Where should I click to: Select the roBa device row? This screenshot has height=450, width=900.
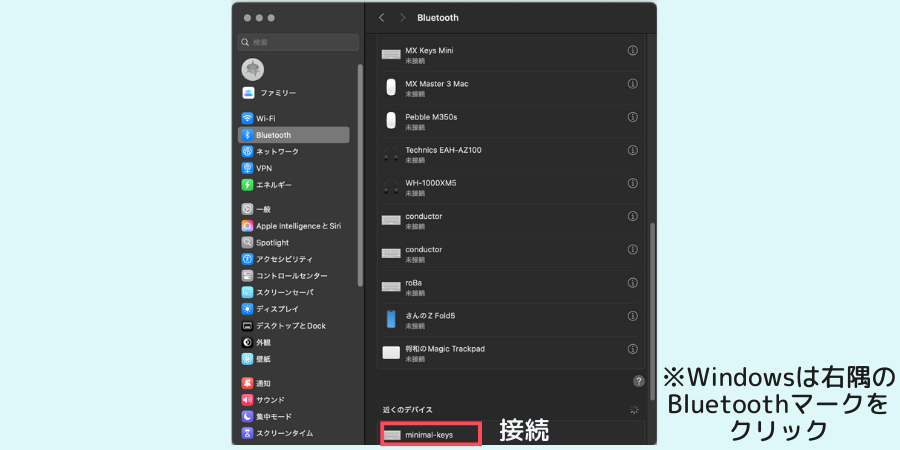(x=511, y=287)
